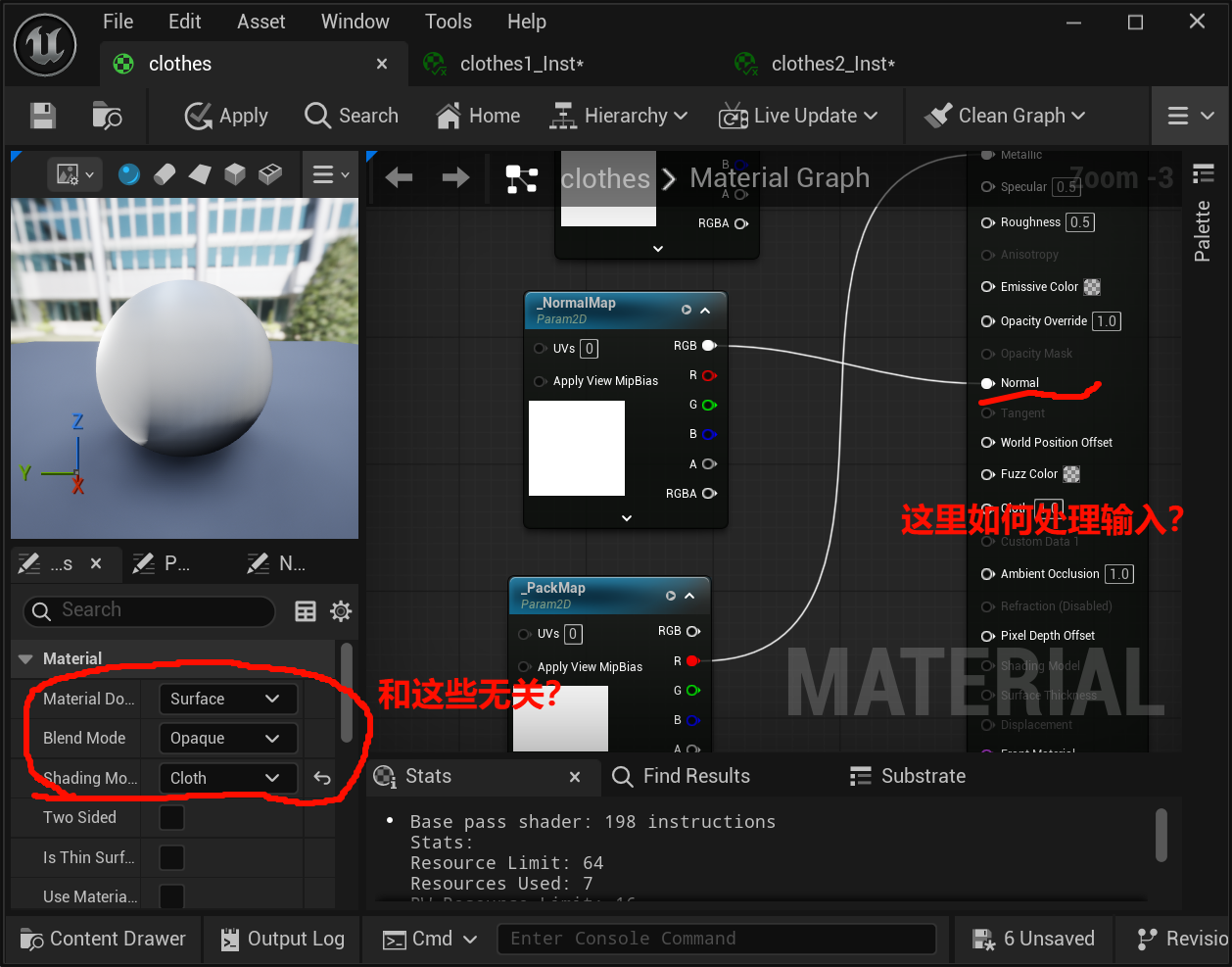Open the Window menu
This screenshot has width=1232, height=967.
[x=355, y=22]
